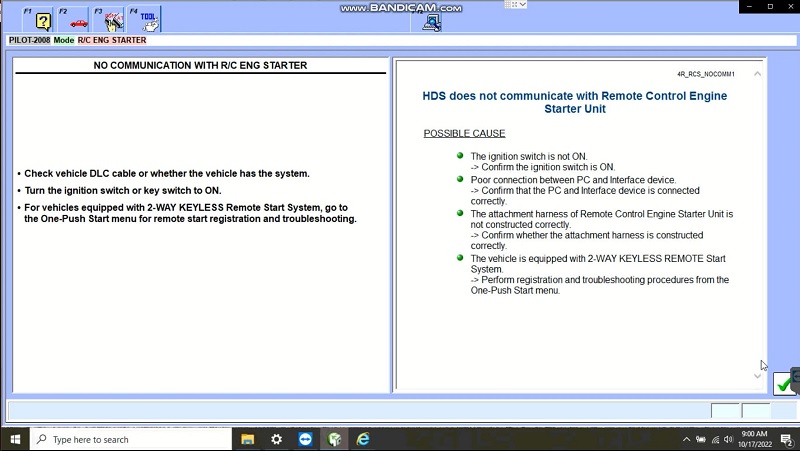Open the dropdown chevron at top center

[522, 5]
